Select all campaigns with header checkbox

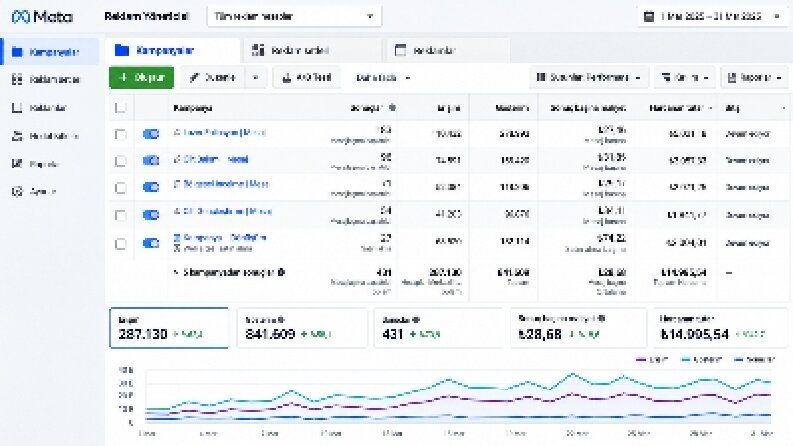120,108
